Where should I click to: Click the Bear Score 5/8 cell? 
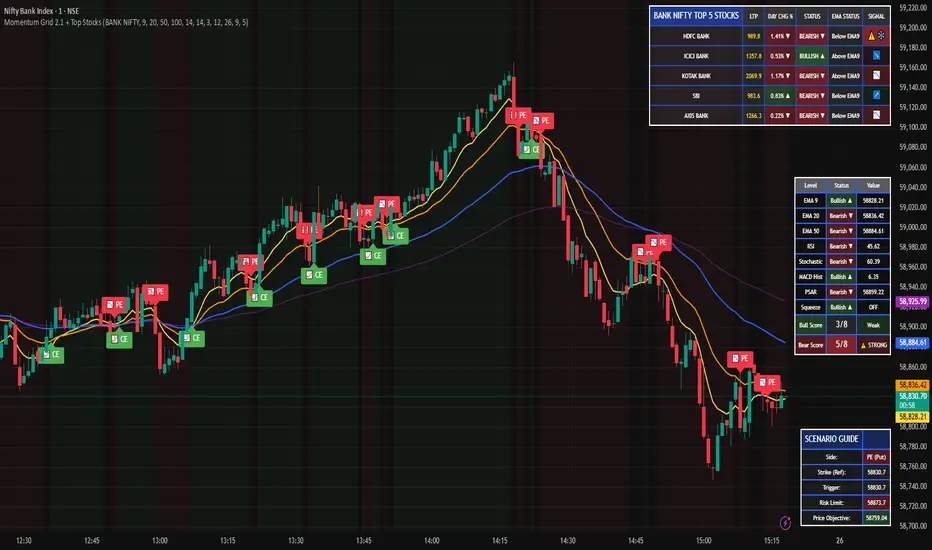pos(841,344)
